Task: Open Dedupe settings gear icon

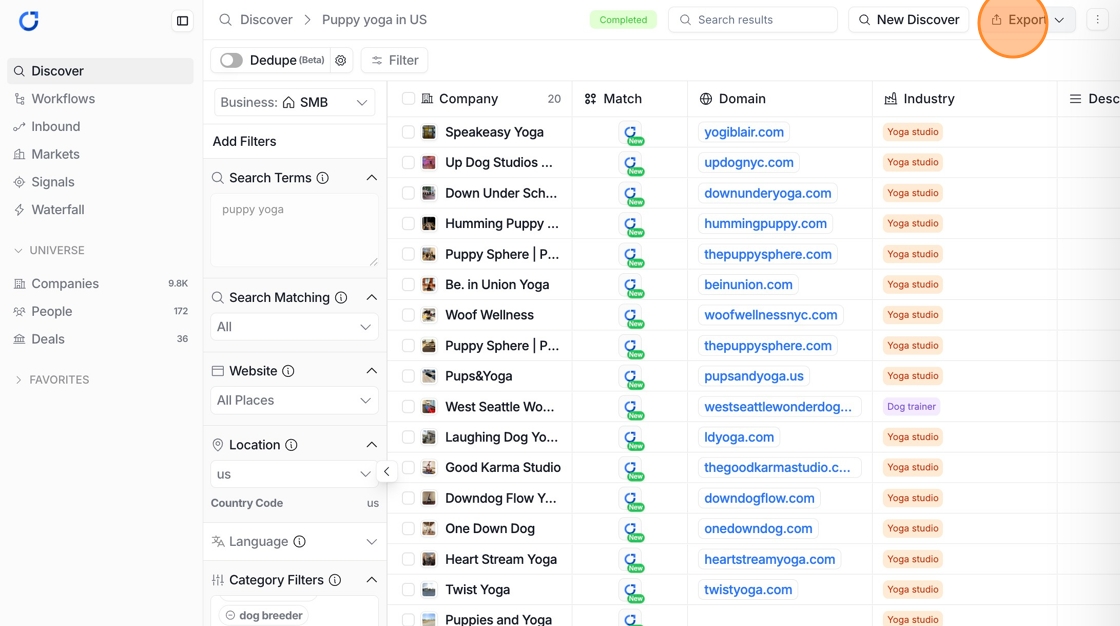Action: click(341, 61)
